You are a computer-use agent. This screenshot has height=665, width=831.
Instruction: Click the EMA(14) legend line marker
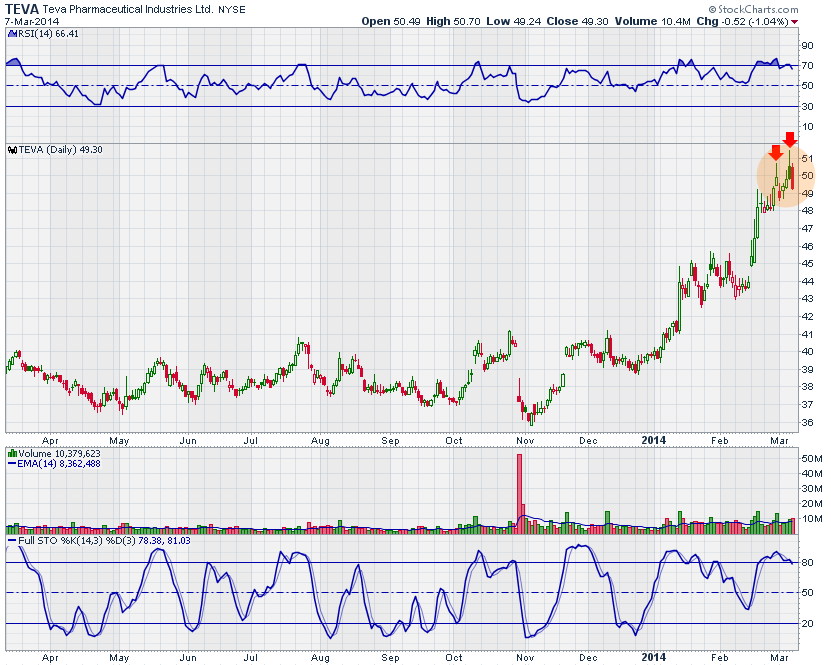(x=12, y=463)
